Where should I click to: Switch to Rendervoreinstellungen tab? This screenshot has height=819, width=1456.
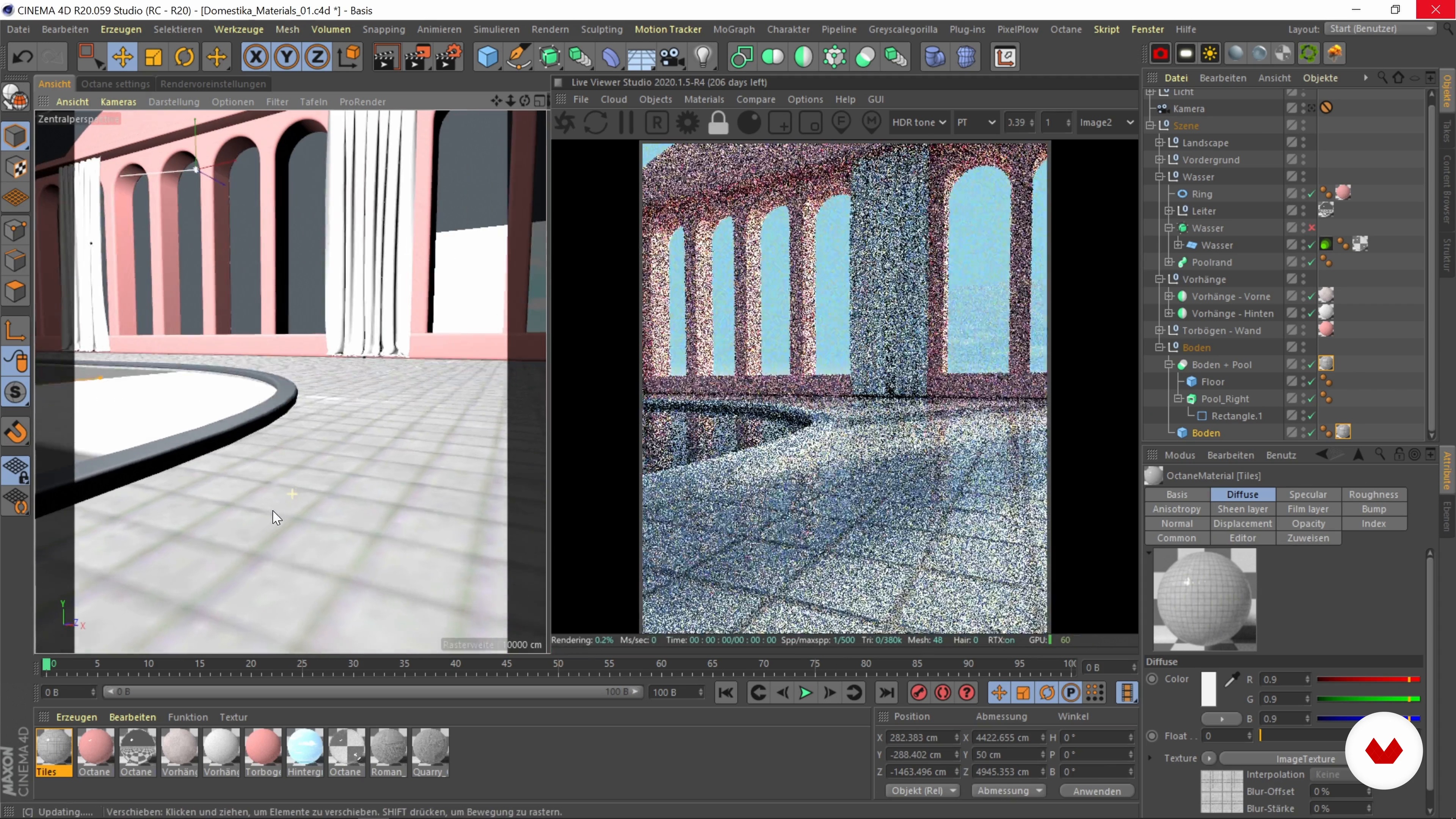212,84
